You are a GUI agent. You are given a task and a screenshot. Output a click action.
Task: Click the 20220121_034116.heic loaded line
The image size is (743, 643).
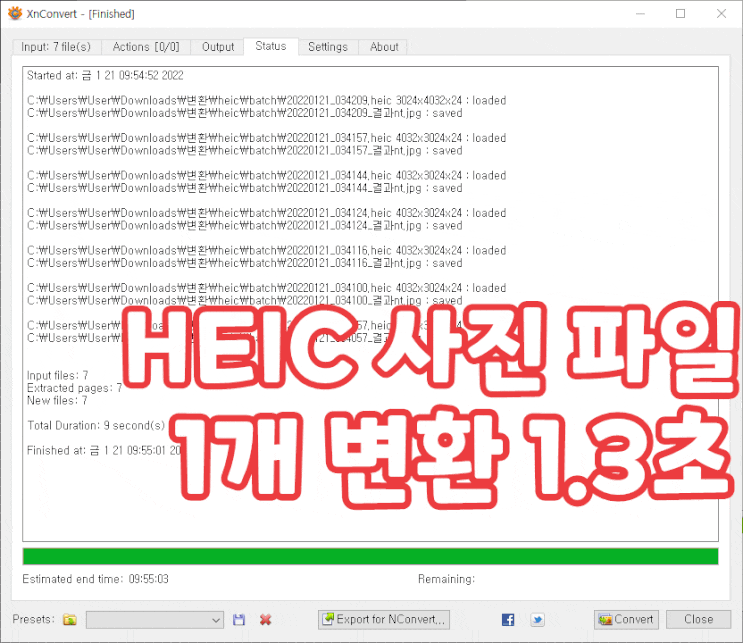[x=267, y=250]
